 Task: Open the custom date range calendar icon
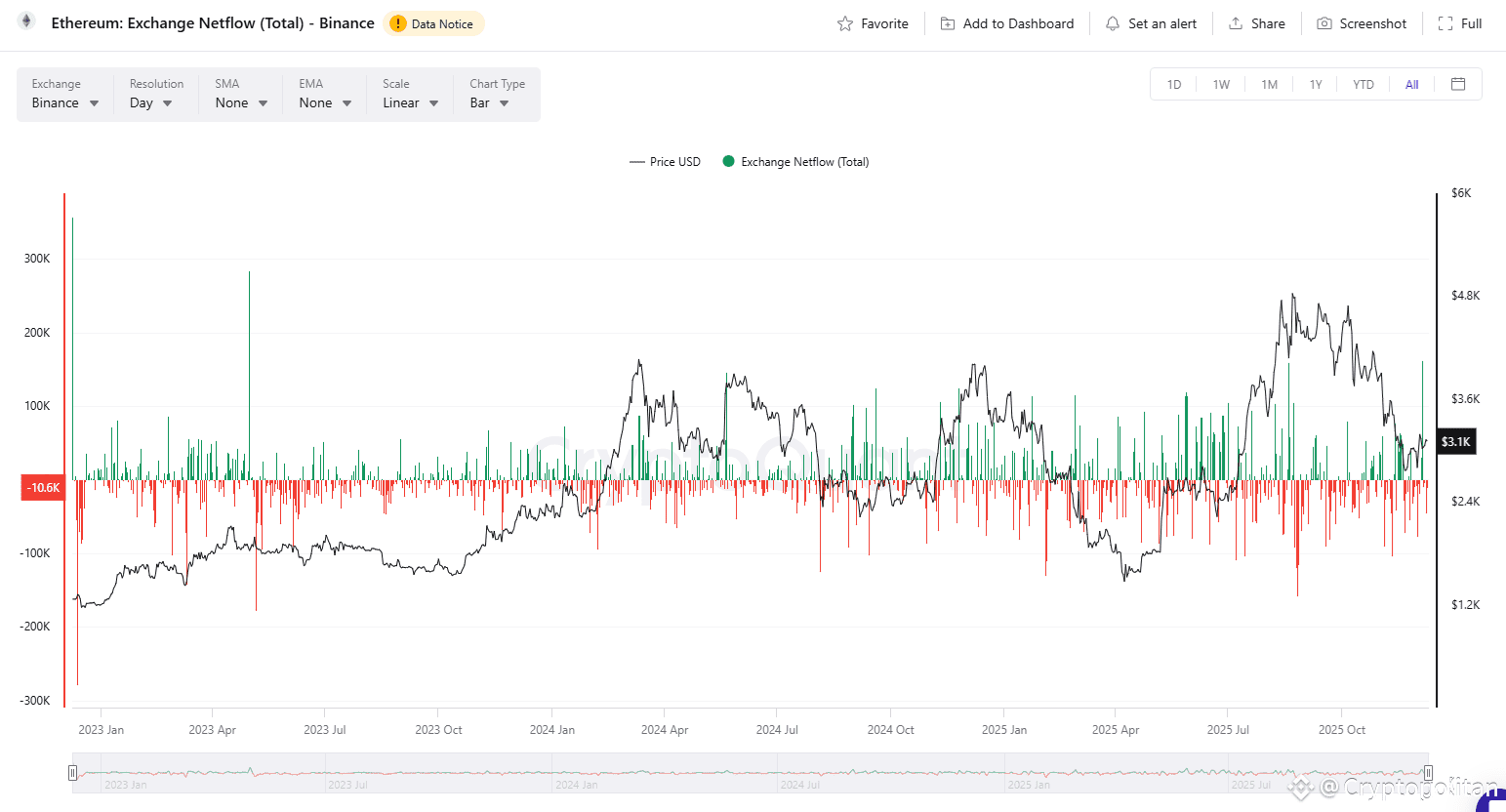tap(1458, 84)
